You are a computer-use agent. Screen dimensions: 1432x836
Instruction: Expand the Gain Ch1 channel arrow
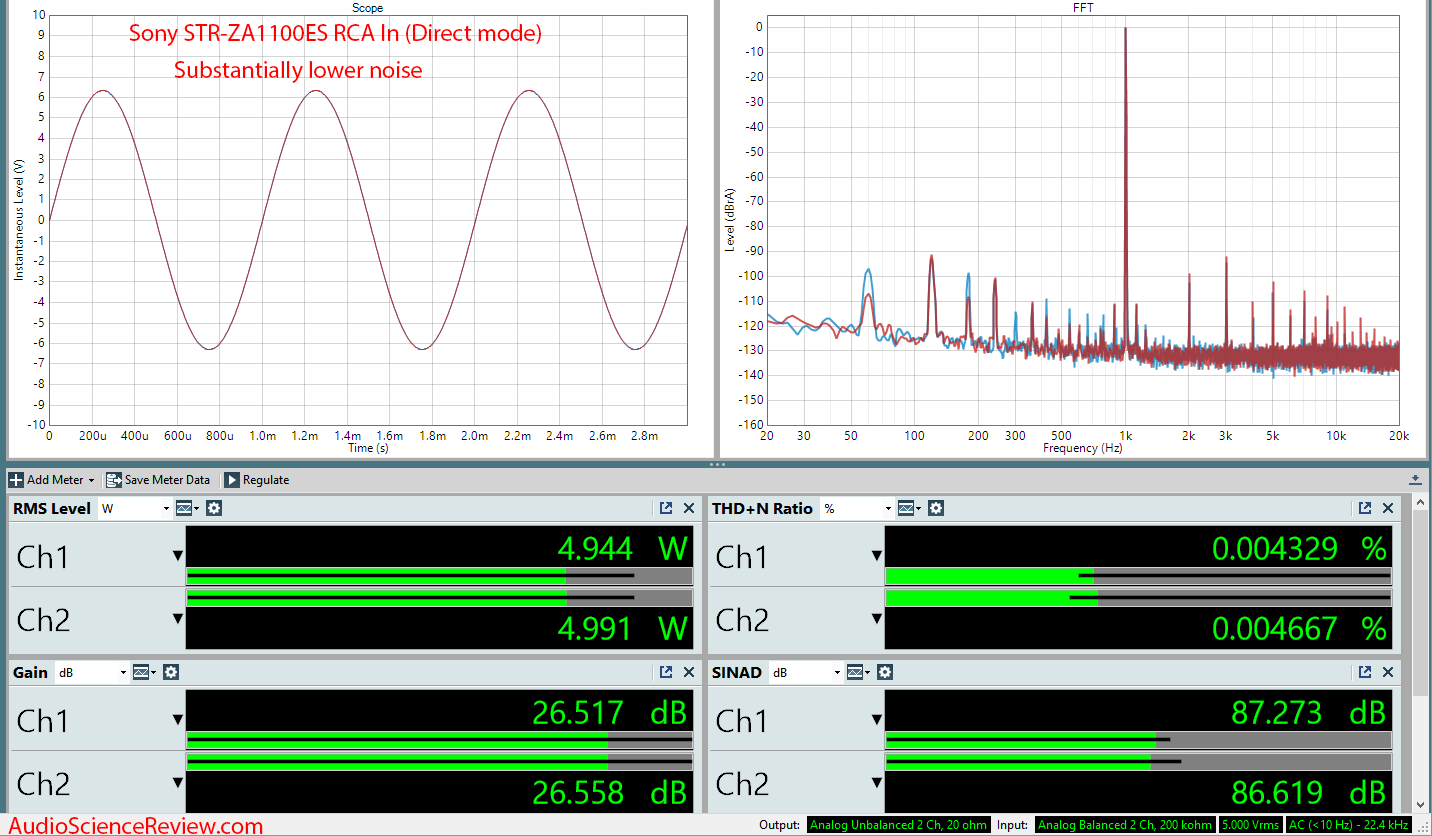178,720
